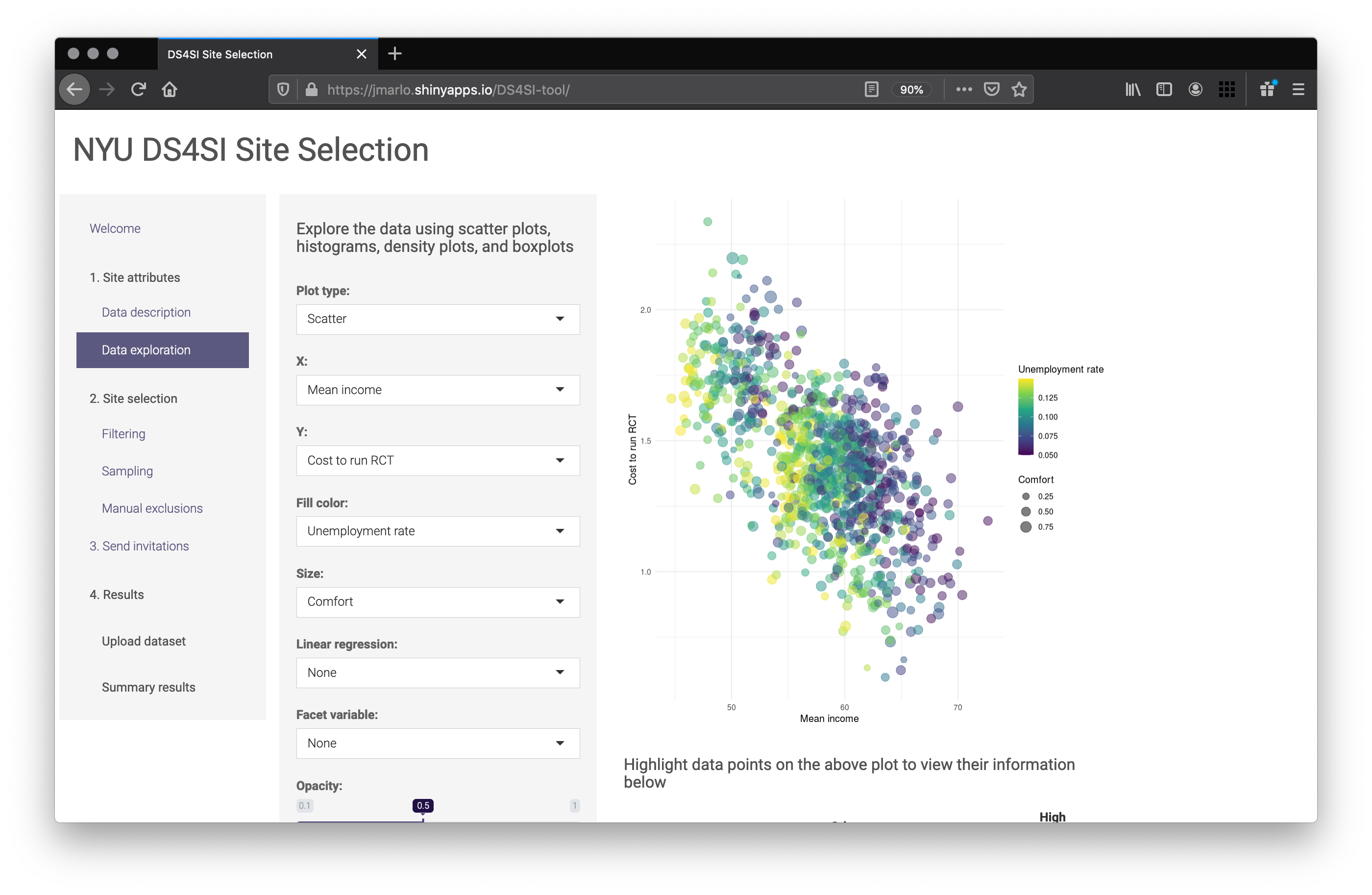Toggle the sidebar view icon
This screenshot has width=1372, height=895.
[x=1164, y=89]
